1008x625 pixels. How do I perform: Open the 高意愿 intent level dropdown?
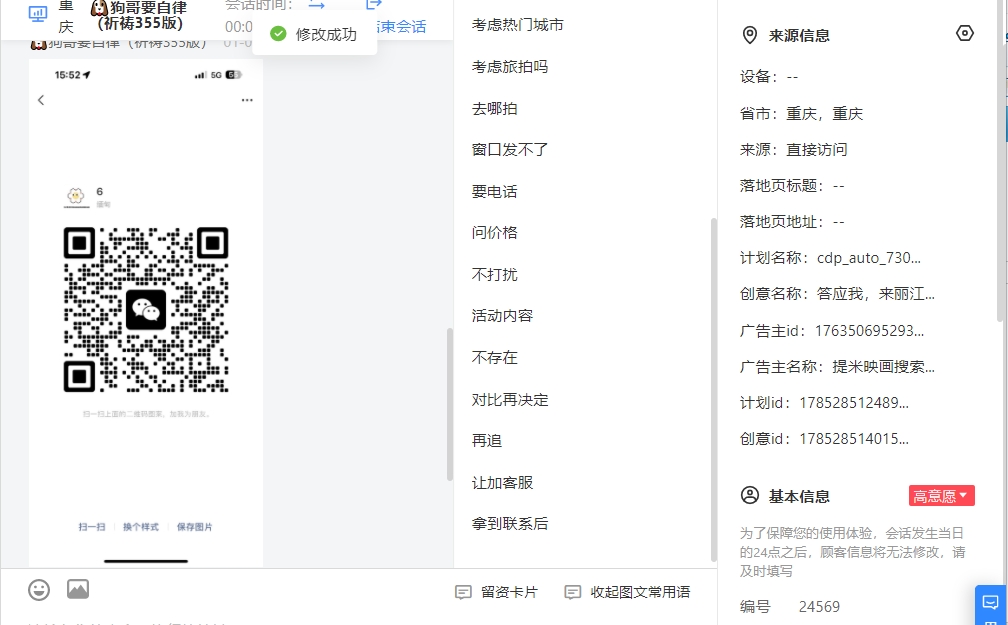tap(941, 496)
